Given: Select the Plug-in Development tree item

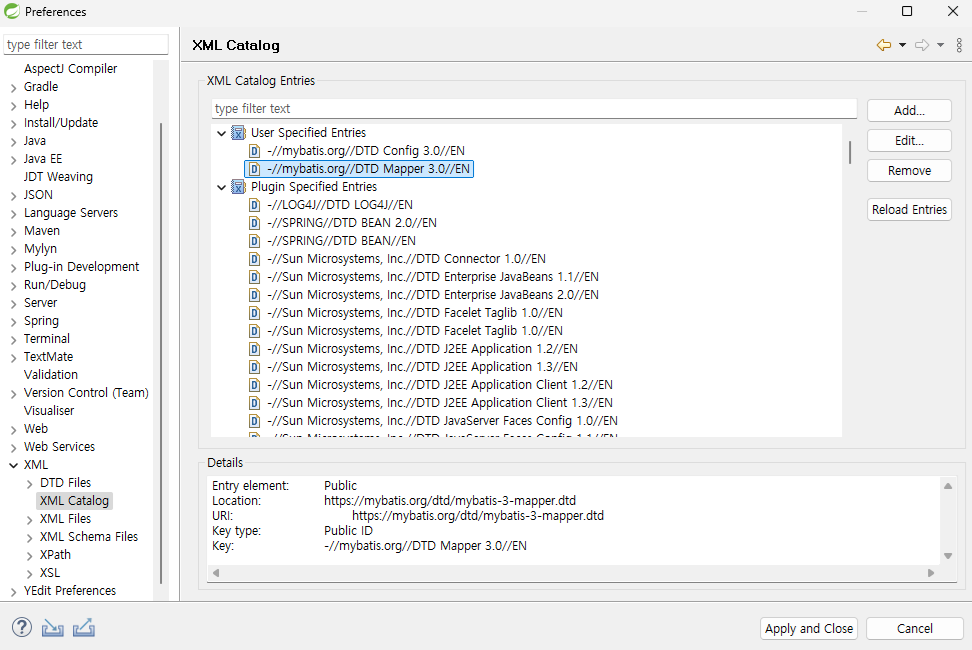Looking at the screenshot, I should coord(81,266).
